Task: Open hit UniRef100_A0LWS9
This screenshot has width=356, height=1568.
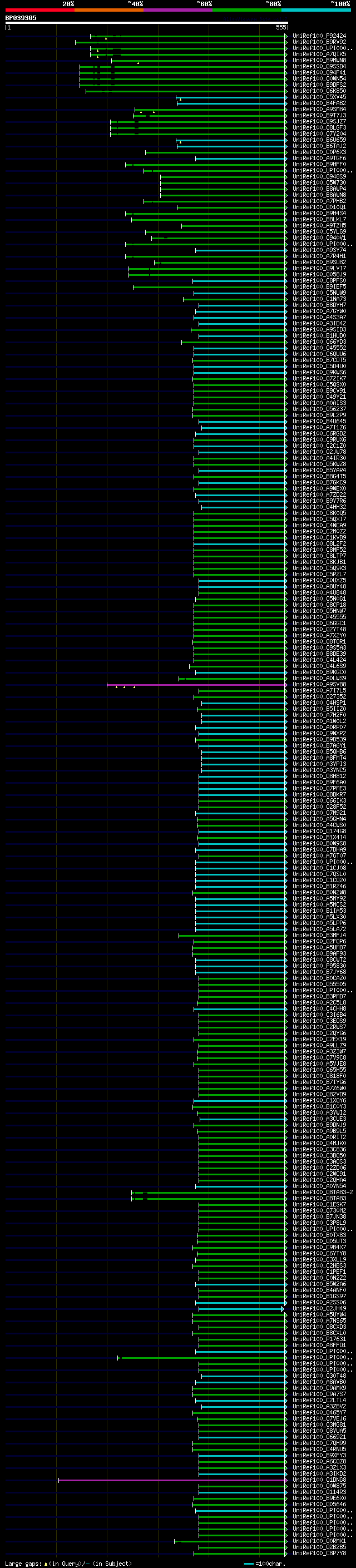Action: point(319,678)
